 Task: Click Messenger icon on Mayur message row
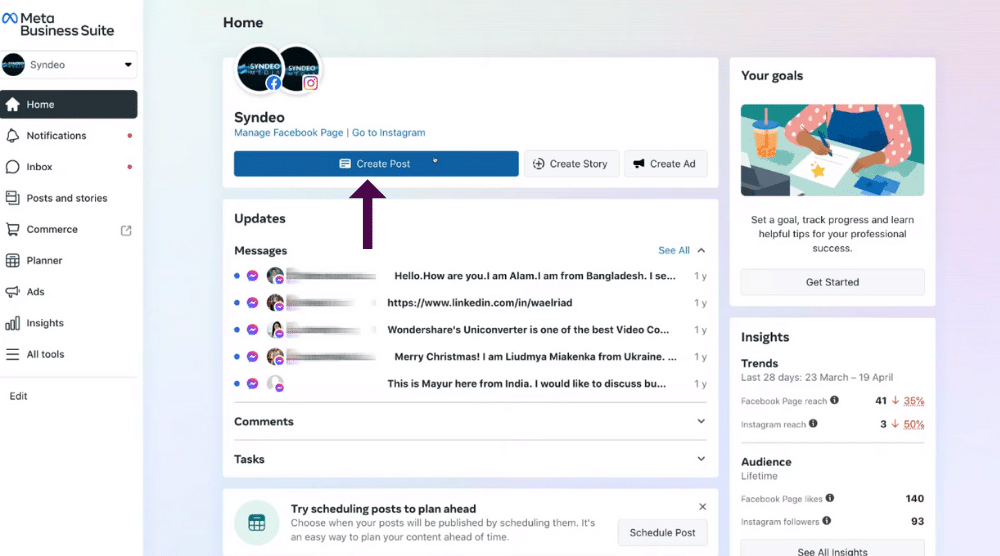(x=253, y=383)
